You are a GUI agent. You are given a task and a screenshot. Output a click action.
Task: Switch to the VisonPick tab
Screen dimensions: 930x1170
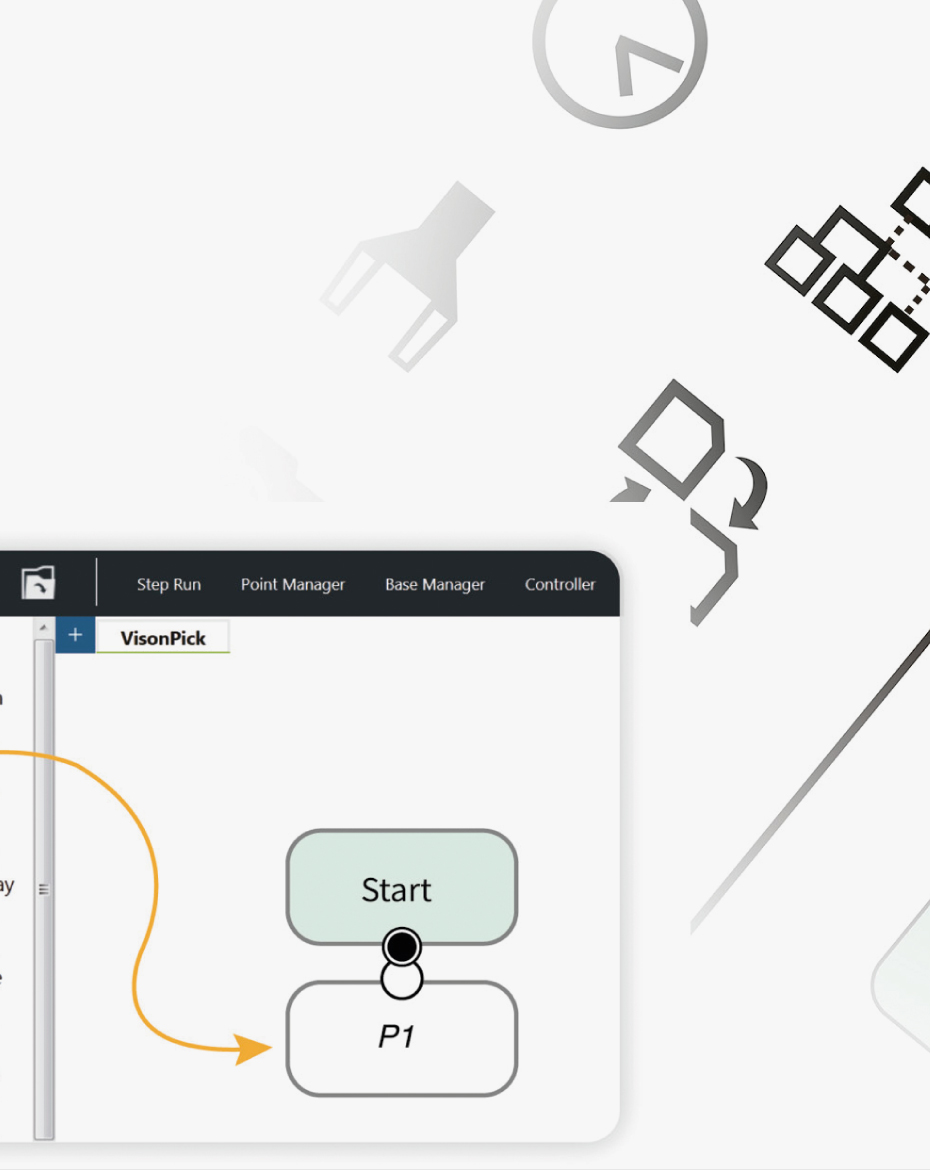pyautogui.click(x=163, y=637)
